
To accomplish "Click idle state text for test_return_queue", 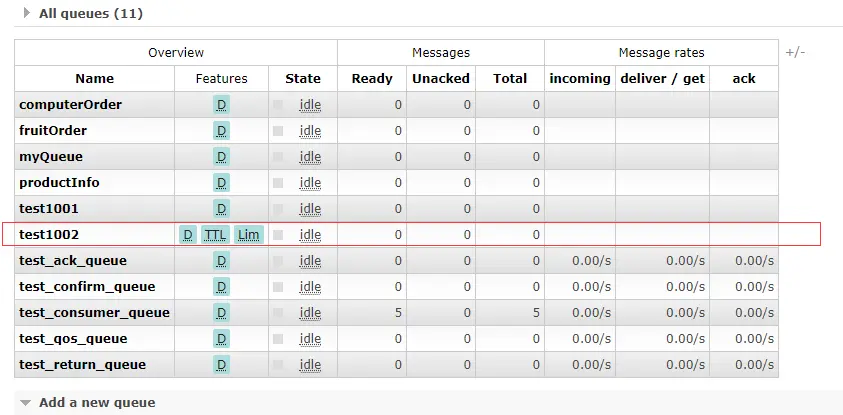I will (x=310, y=364).
